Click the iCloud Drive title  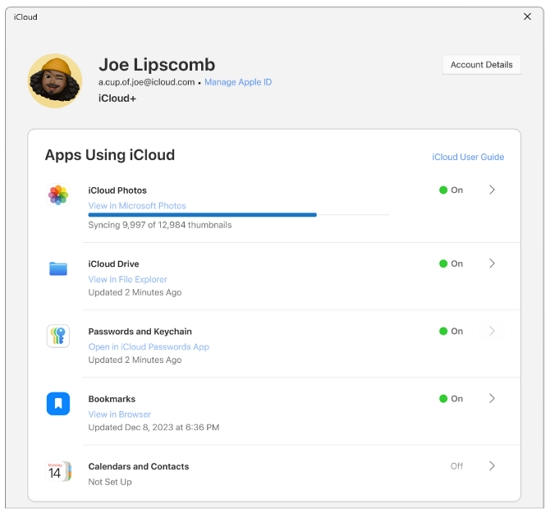tap(114, 264)
